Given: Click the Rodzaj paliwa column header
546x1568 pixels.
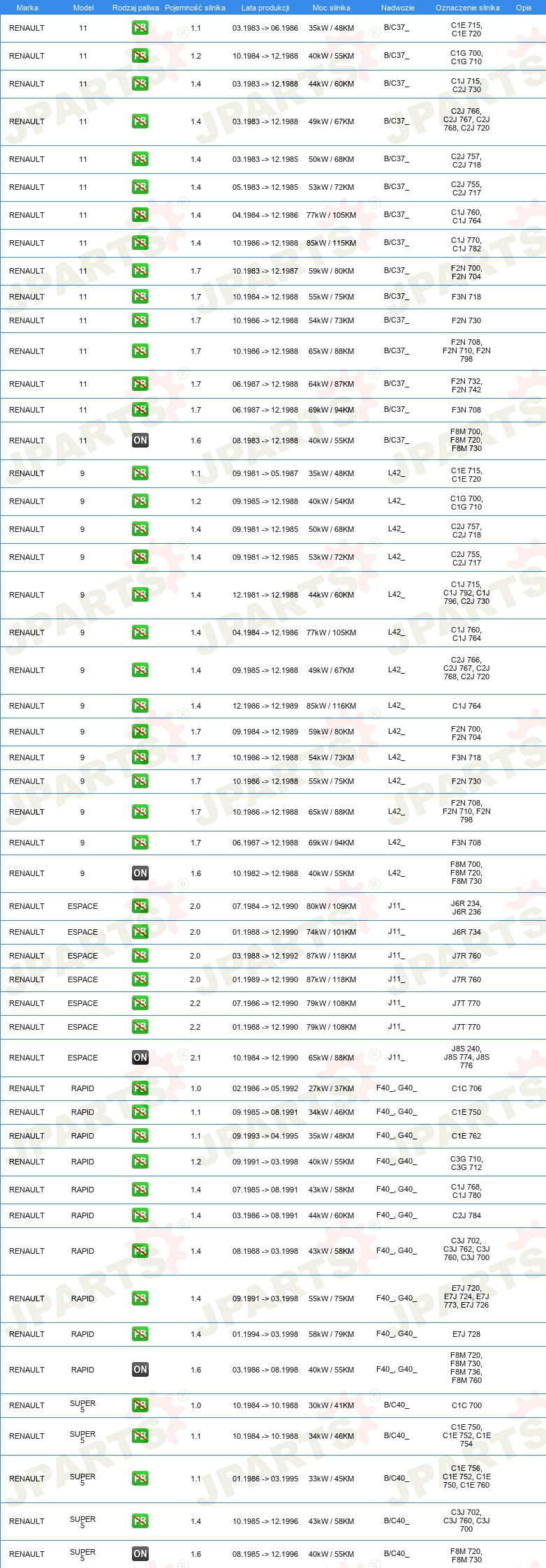Looking at the screenshot, I should point(135,8).
